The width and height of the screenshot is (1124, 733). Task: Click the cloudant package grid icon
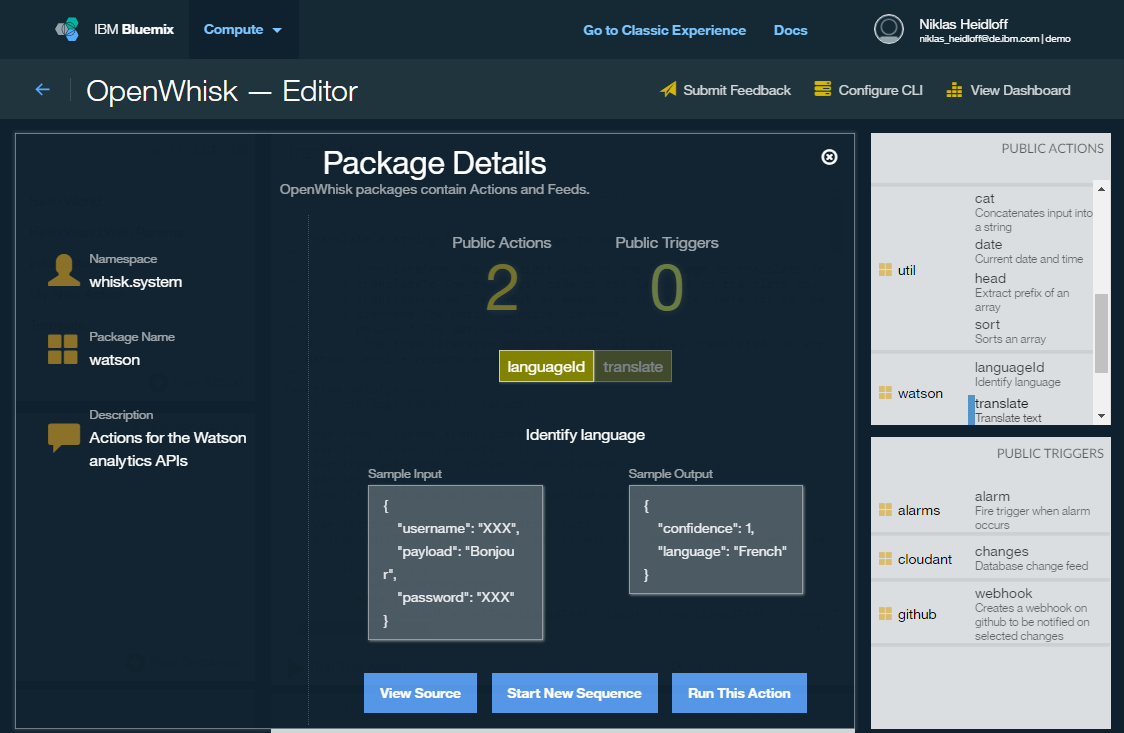(885, 558)
